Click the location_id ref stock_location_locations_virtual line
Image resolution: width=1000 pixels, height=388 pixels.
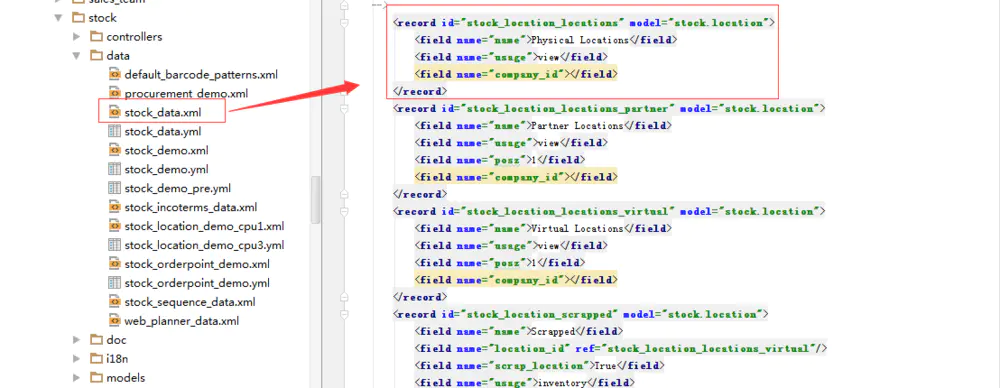coord(621,348)
